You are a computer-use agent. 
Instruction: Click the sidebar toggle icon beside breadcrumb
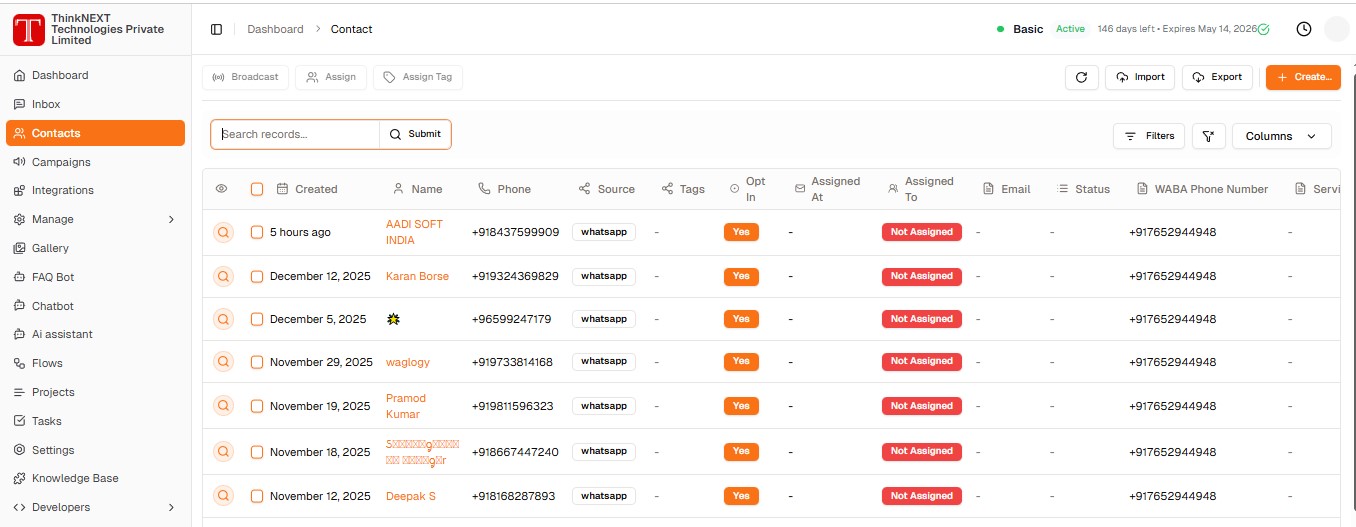216,29
